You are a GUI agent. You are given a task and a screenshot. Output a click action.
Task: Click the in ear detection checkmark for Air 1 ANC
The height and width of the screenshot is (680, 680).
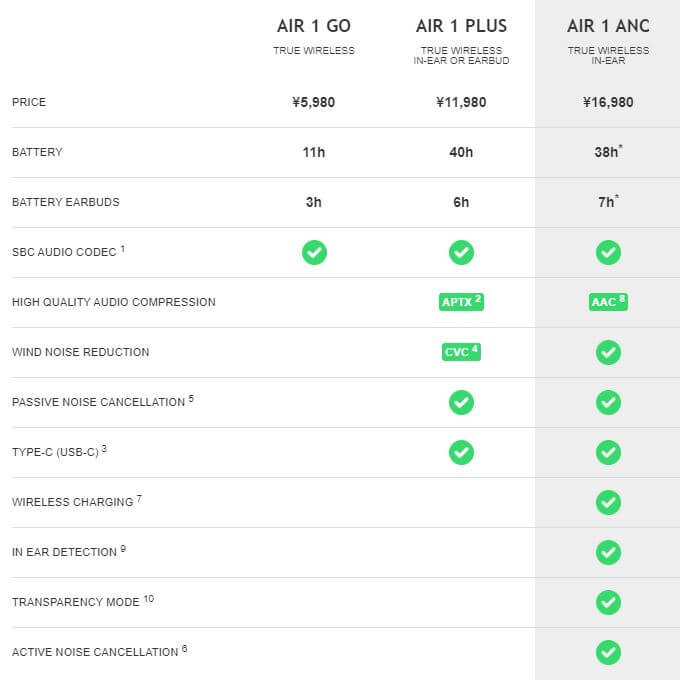608,552
